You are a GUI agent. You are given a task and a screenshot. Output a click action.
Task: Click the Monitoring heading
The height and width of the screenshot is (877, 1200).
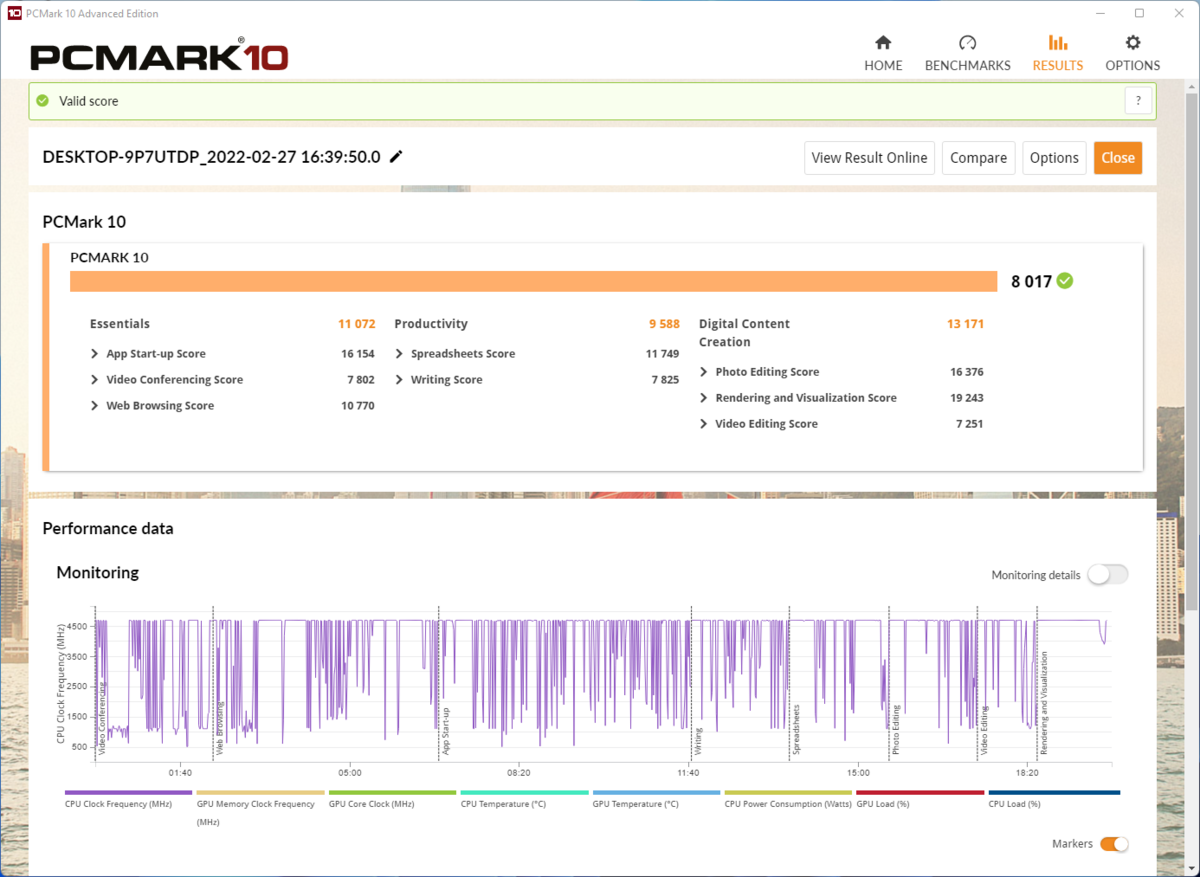98,573
